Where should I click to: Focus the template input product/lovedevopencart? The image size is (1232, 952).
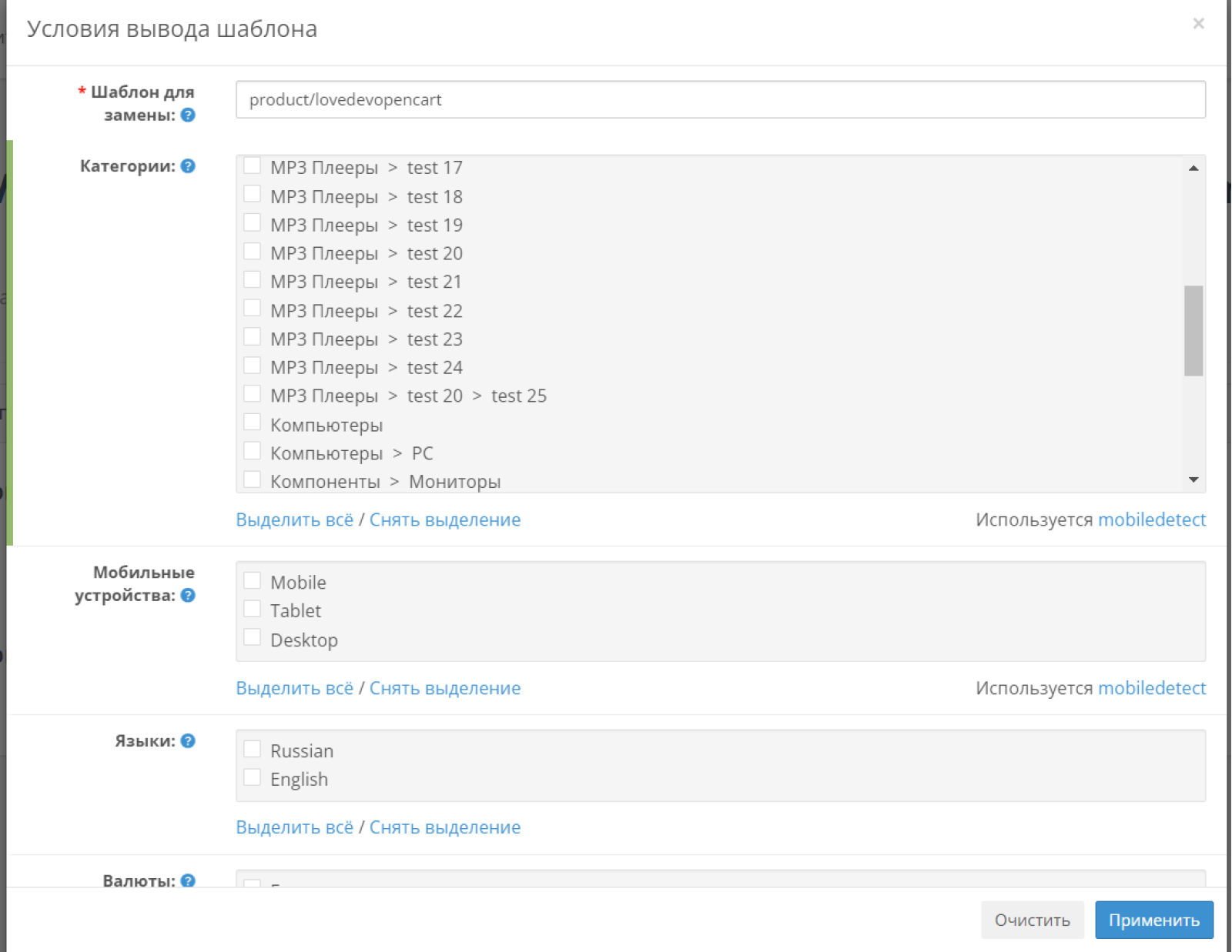coord(721,99)
